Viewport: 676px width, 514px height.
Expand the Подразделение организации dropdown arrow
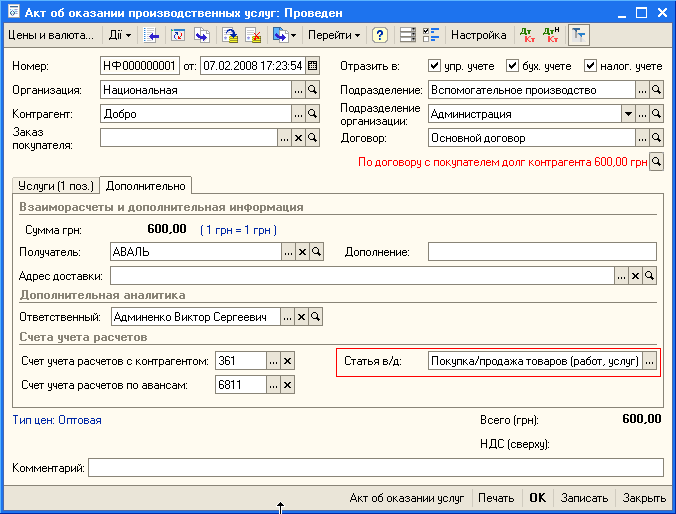(628, 114)
